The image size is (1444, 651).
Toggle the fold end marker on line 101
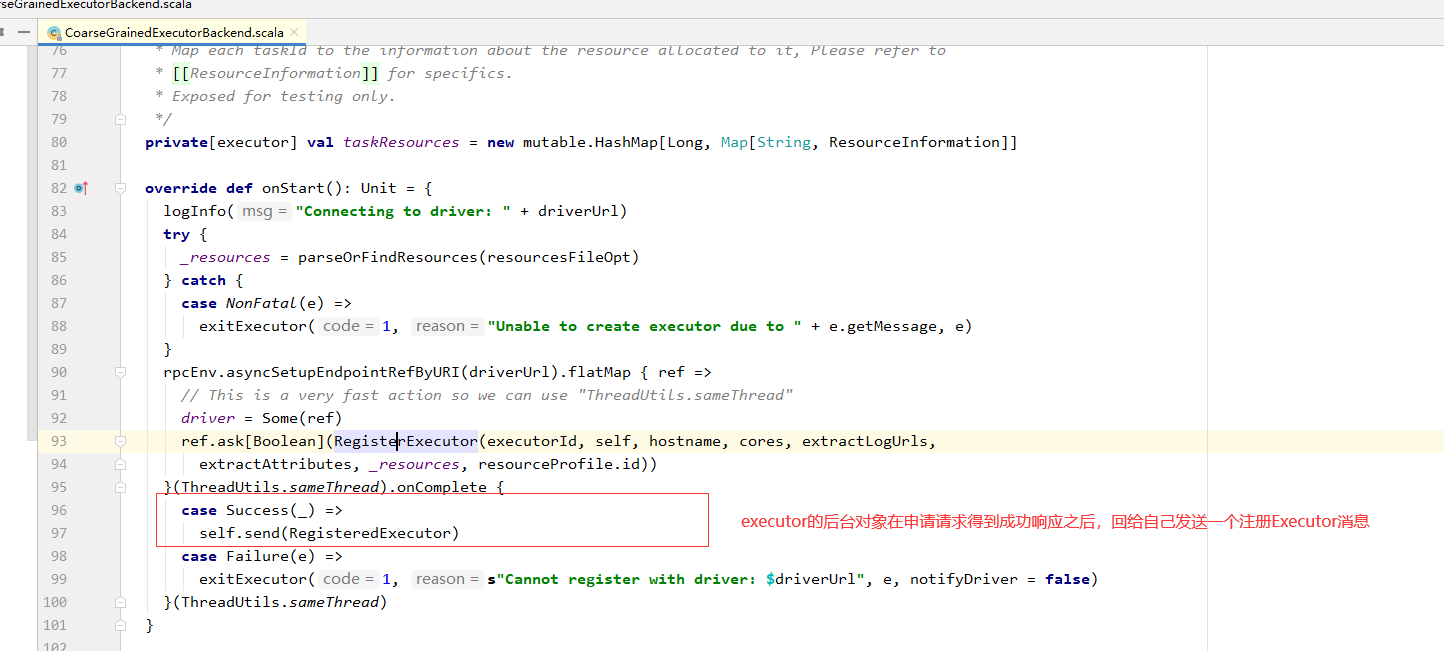pyautogui.click(x=121, y=625)
